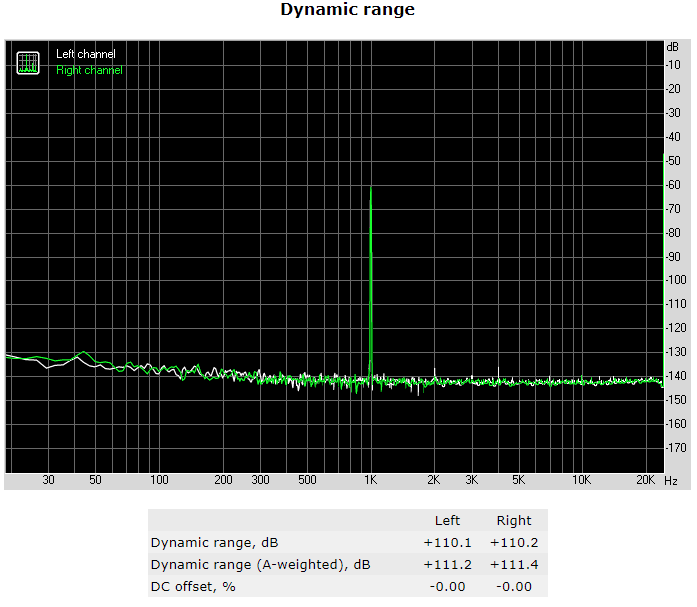
Task: Click the spectrum graph icon in legend
Action: click(28, 63)
